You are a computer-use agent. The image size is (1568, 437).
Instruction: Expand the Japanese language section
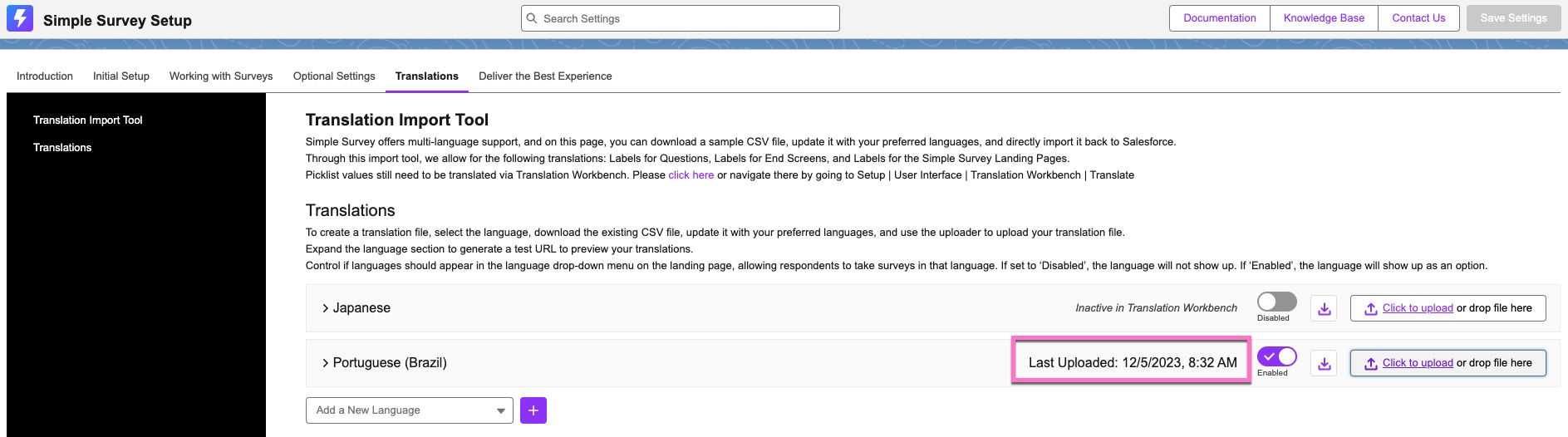click(x=325, y=308)
